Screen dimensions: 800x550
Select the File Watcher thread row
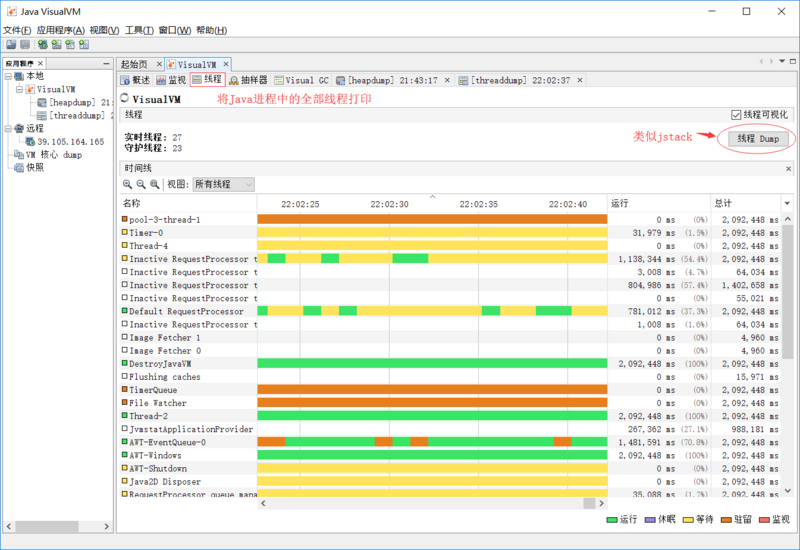coord(449,403)
